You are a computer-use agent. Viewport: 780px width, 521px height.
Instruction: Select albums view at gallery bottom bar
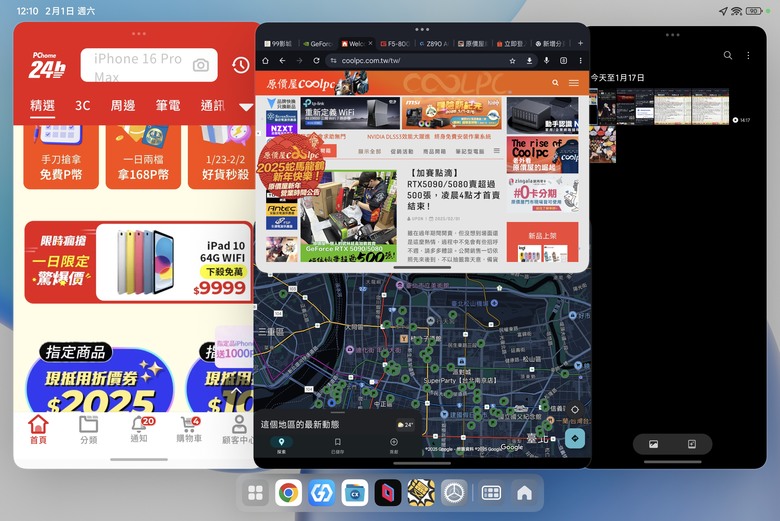(x=692, y=444)
